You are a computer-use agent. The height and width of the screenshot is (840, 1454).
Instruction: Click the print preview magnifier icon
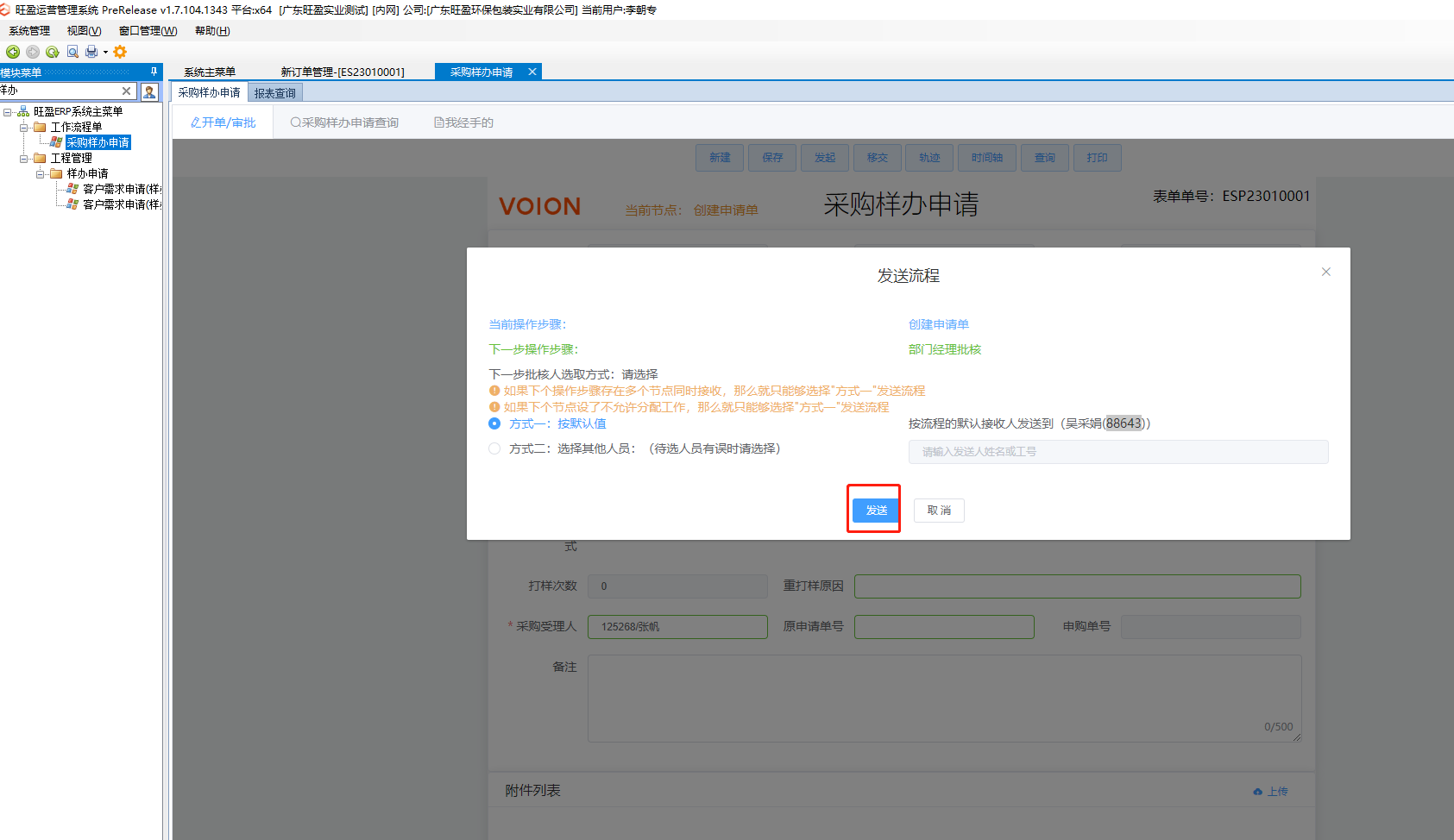[x=72, y=52]
